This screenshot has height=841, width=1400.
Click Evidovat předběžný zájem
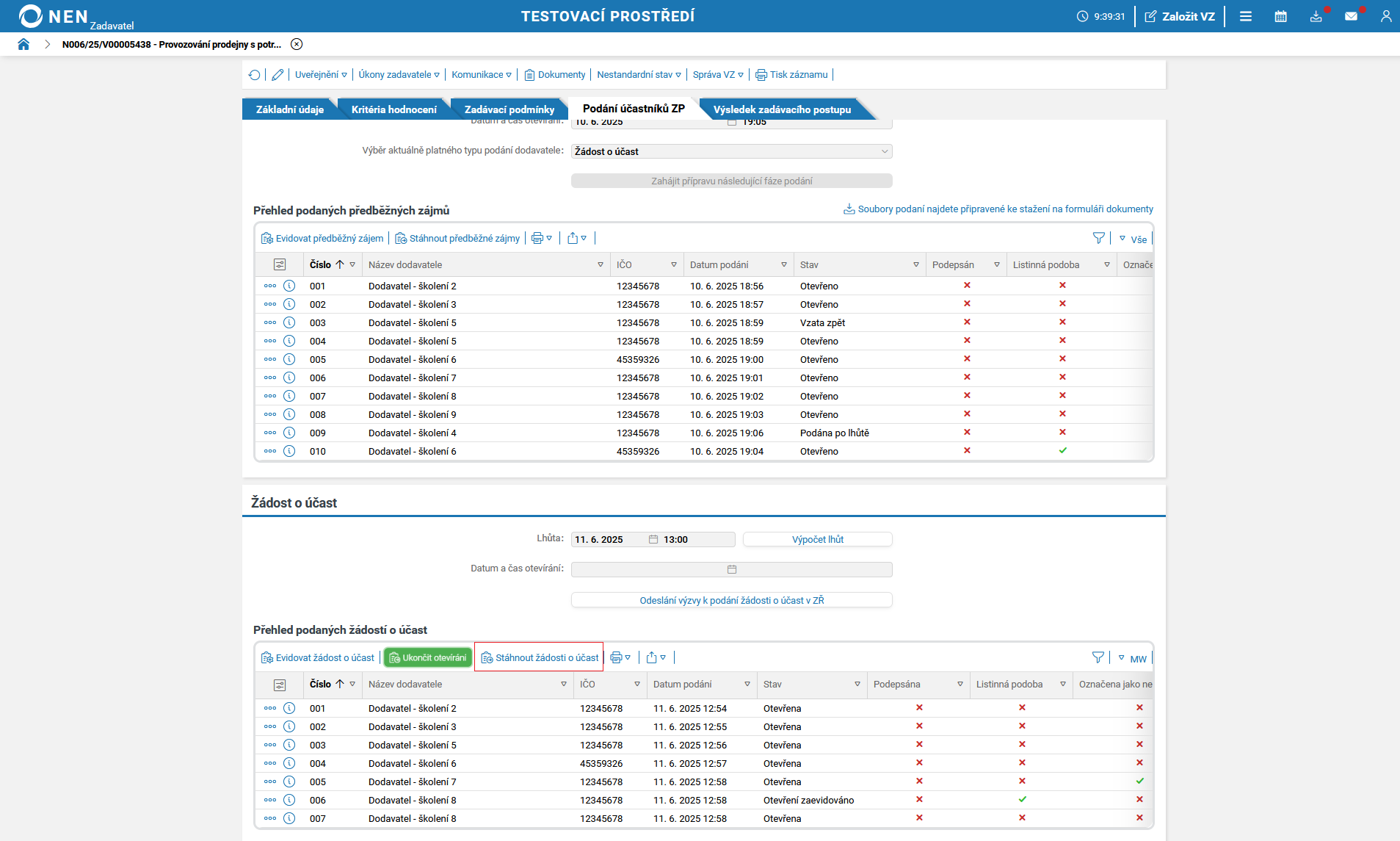click(x=322, y=239)
